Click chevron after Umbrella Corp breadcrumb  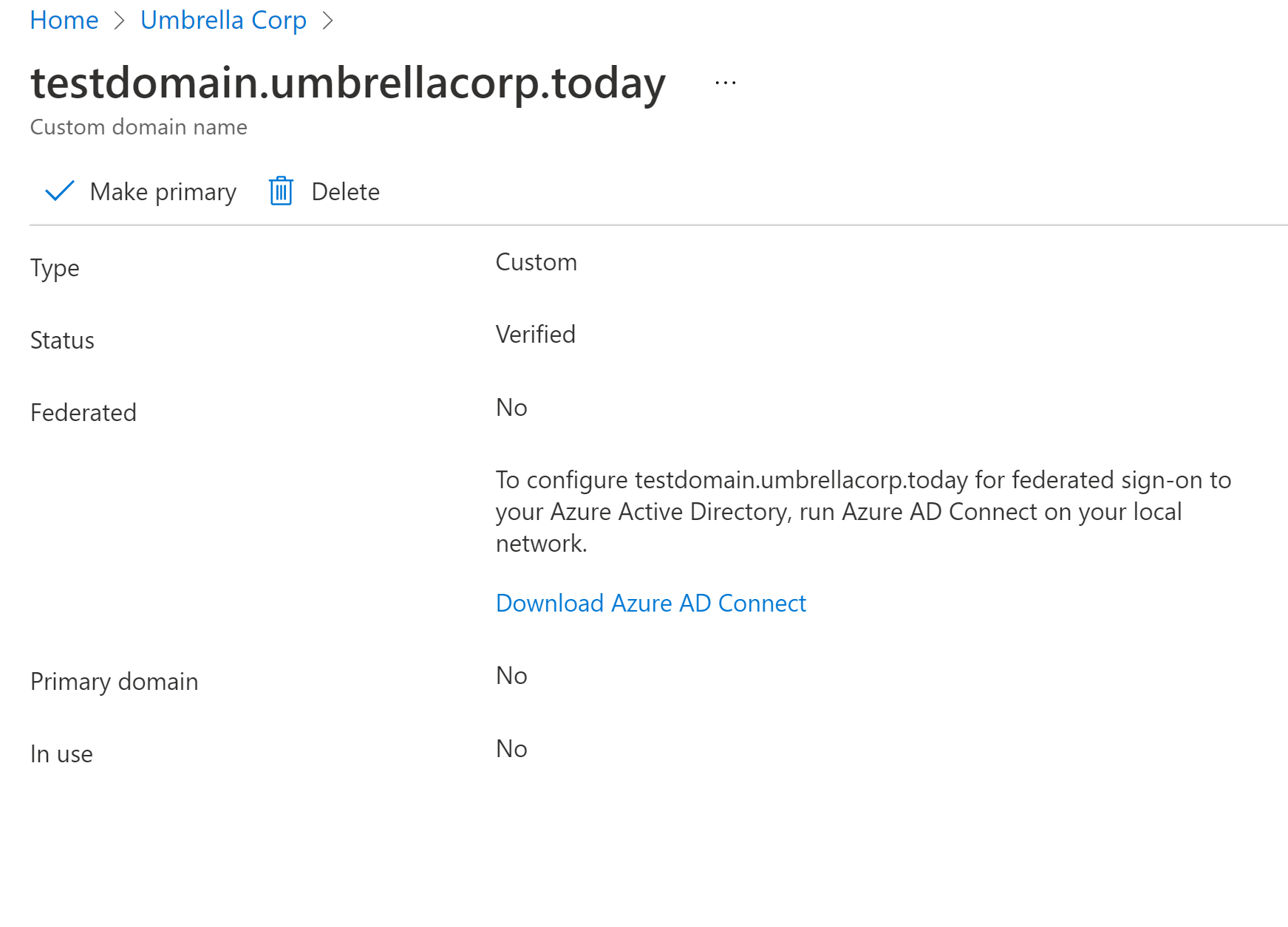[x=327, y=21]
